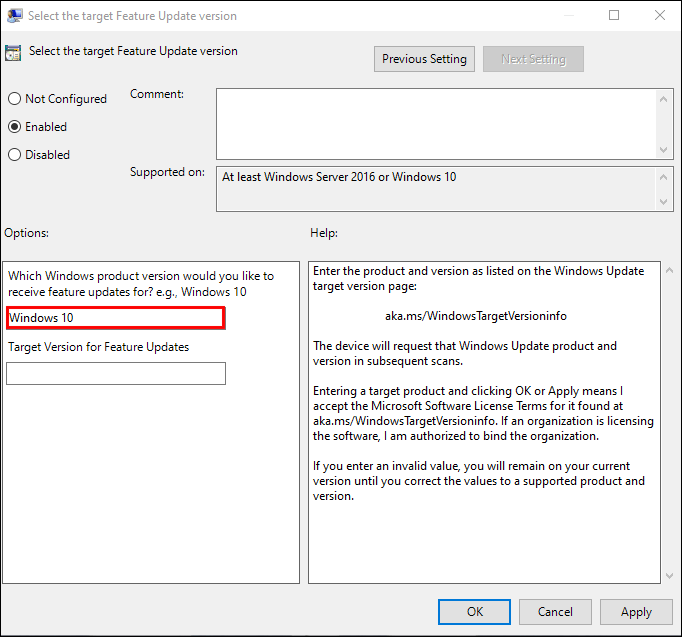Click the Help pane scroll up arrow
The image size is (682, 637).
click(669, 270)
